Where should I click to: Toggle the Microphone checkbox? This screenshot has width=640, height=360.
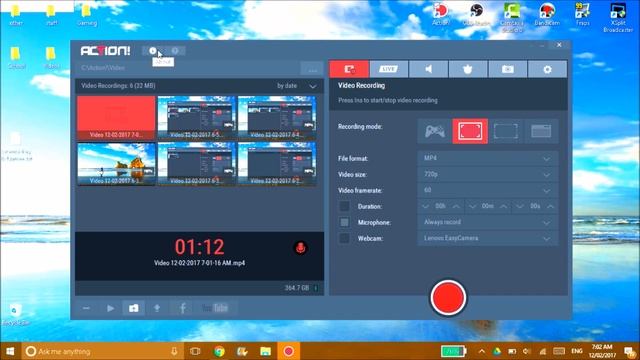coord(344,222)
